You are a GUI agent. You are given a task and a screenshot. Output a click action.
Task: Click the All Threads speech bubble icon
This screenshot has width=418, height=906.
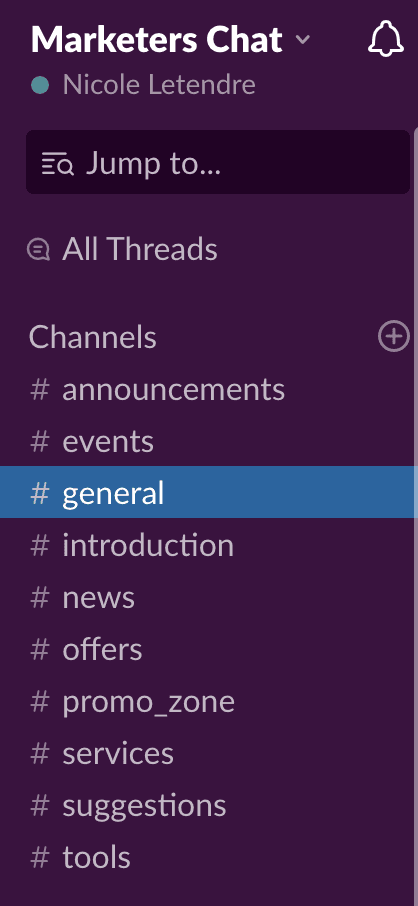coord(39,250)
